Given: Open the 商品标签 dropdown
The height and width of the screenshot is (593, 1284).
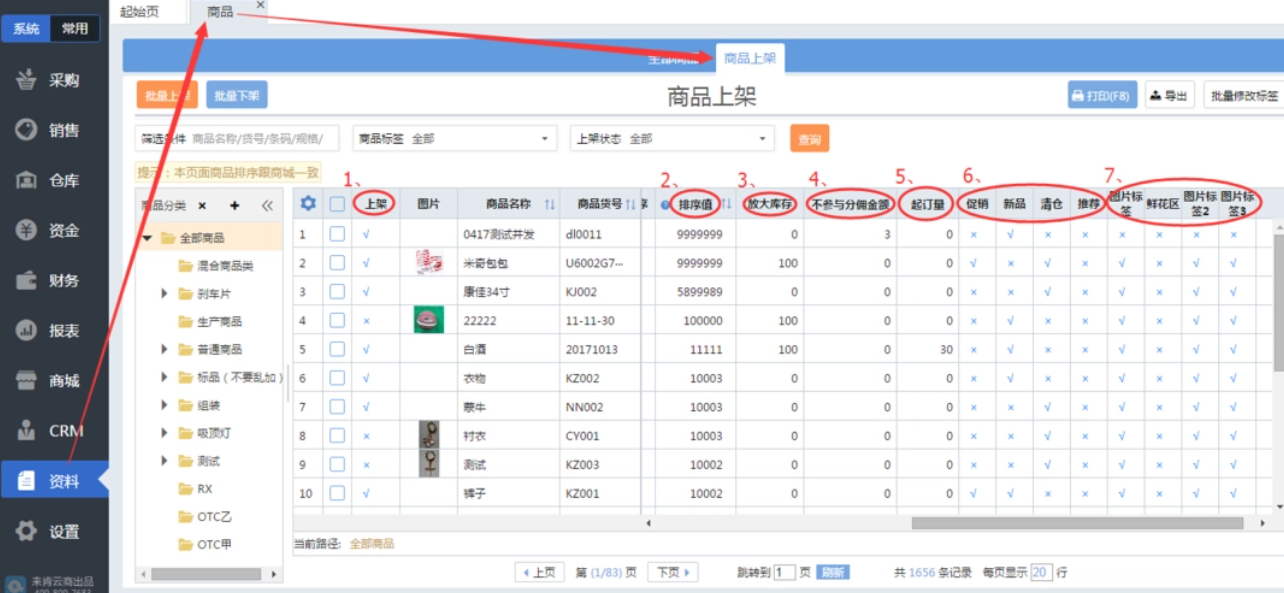Looking at the screenshot, I should pyautogui.click(x=455, y=139).
